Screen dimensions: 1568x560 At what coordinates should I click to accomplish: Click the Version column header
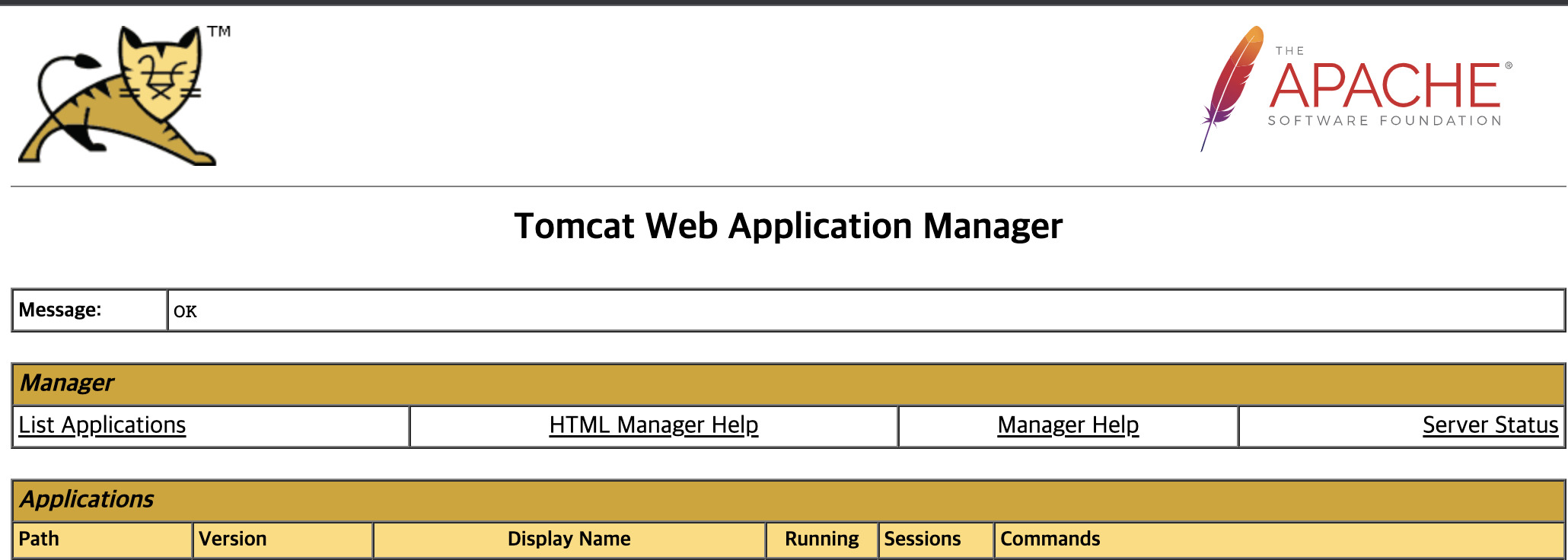point(282,539)
